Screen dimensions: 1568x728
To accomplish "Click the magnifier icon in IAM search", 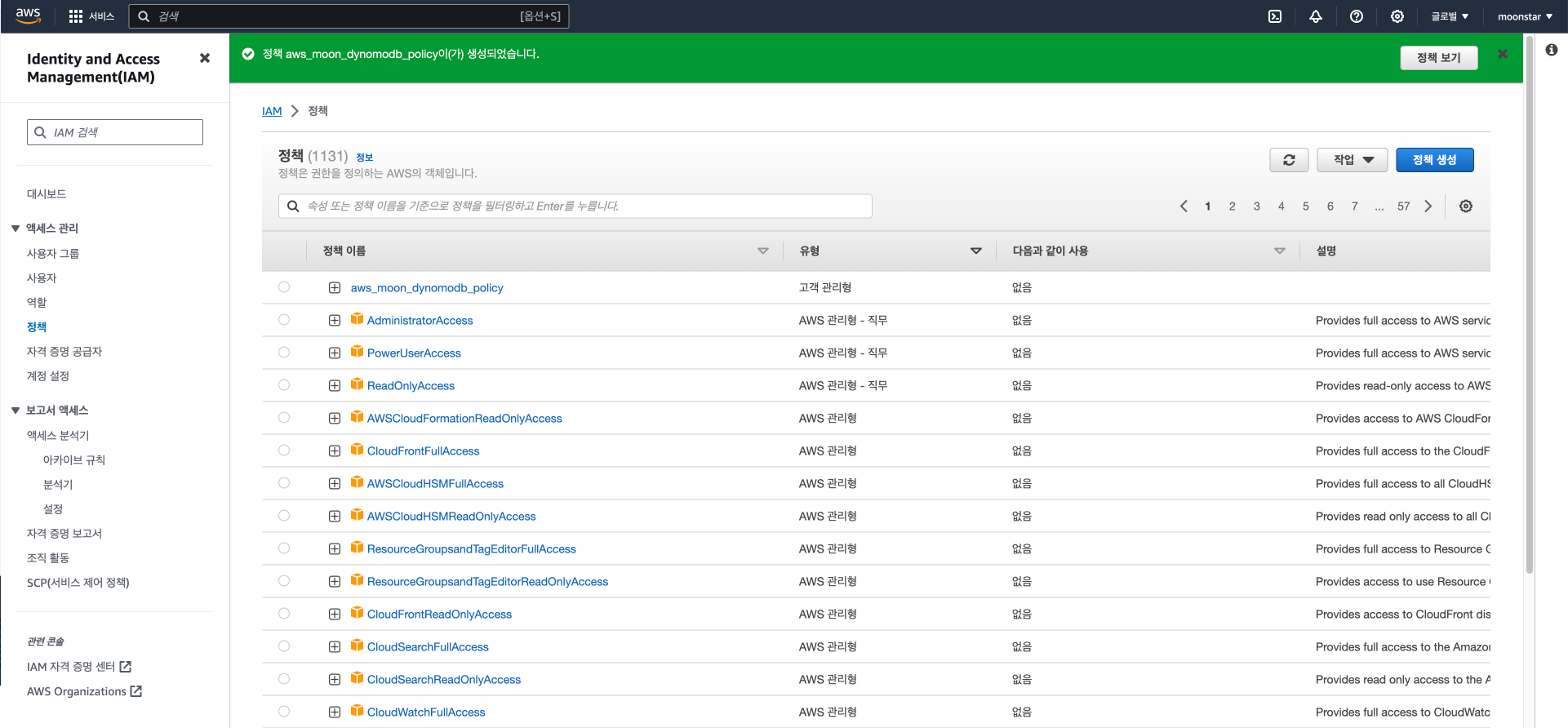I will coord(40,132).
